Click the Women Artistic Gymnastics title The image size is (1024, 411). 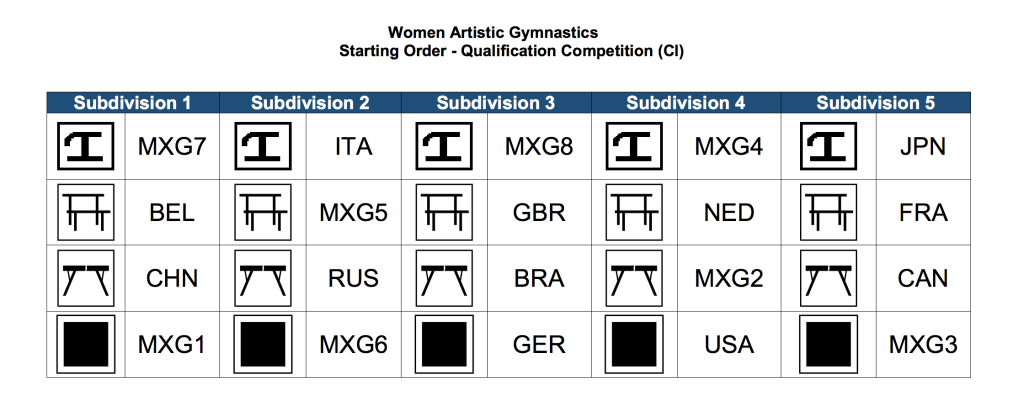pos(492,32)
